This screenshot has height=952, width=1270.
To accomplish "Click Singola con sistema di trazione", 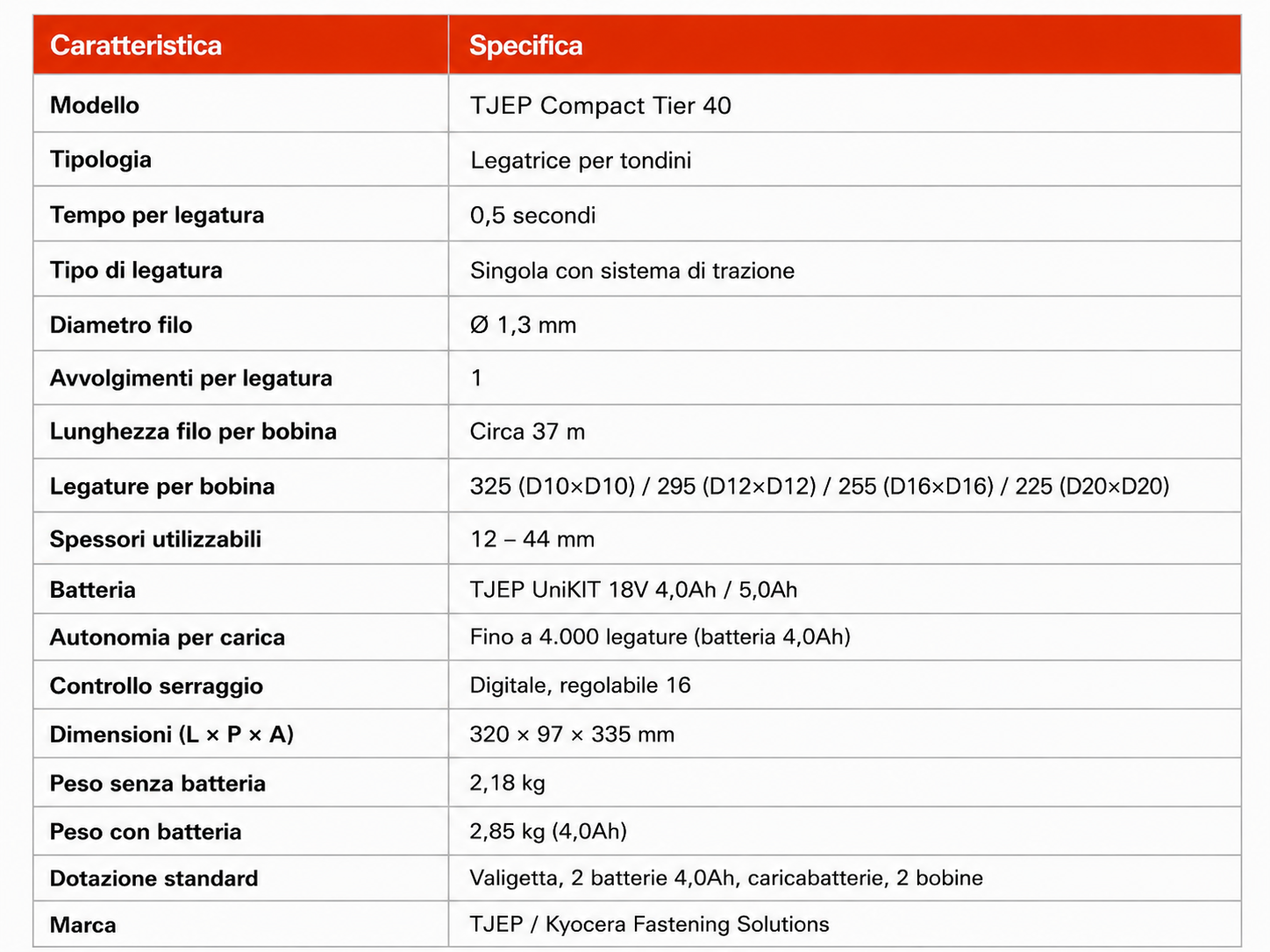I will tap(632, 270).
